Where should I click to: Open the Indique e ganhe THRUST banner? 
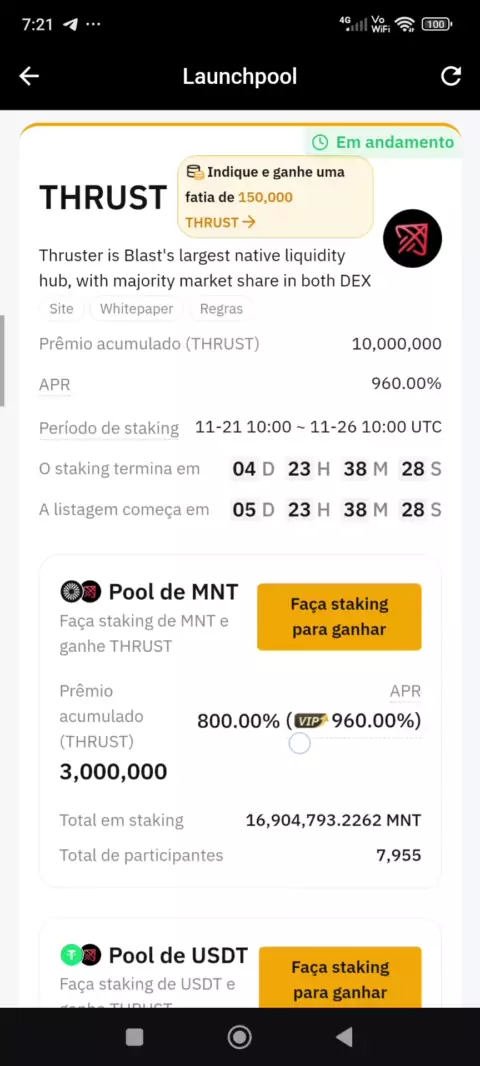pos(275,197)
